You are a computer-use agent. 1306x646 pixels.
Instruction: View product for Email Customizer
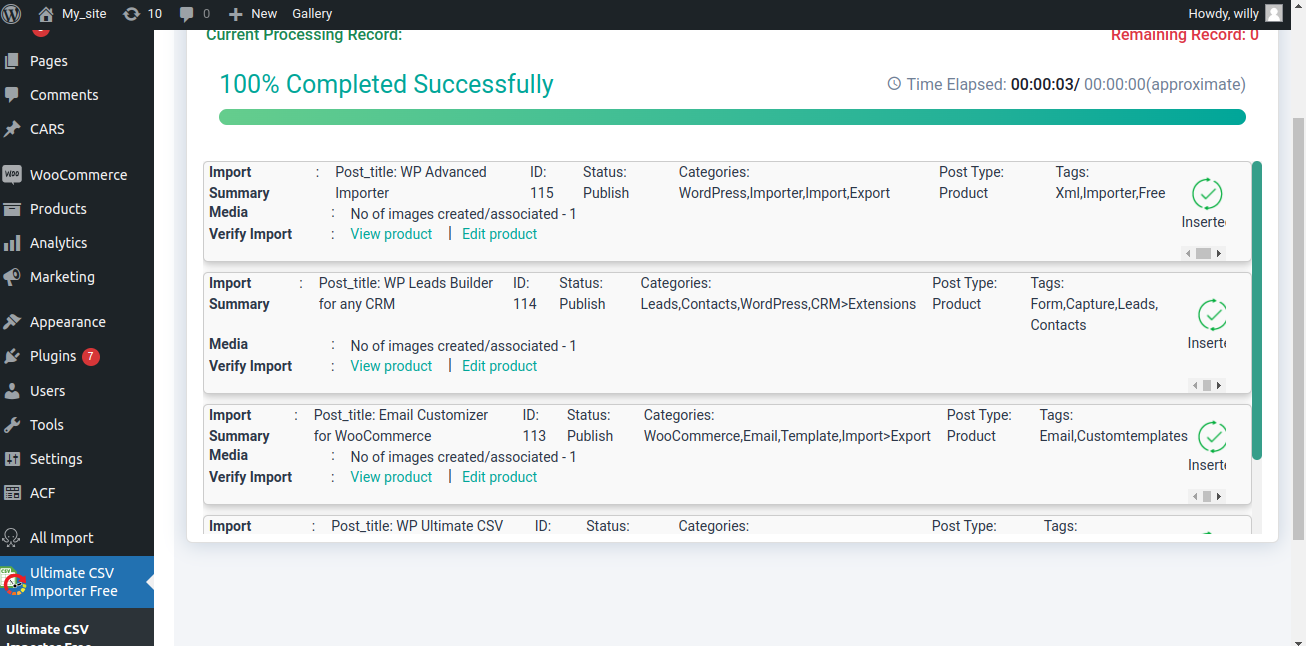[x=391, y=477]
